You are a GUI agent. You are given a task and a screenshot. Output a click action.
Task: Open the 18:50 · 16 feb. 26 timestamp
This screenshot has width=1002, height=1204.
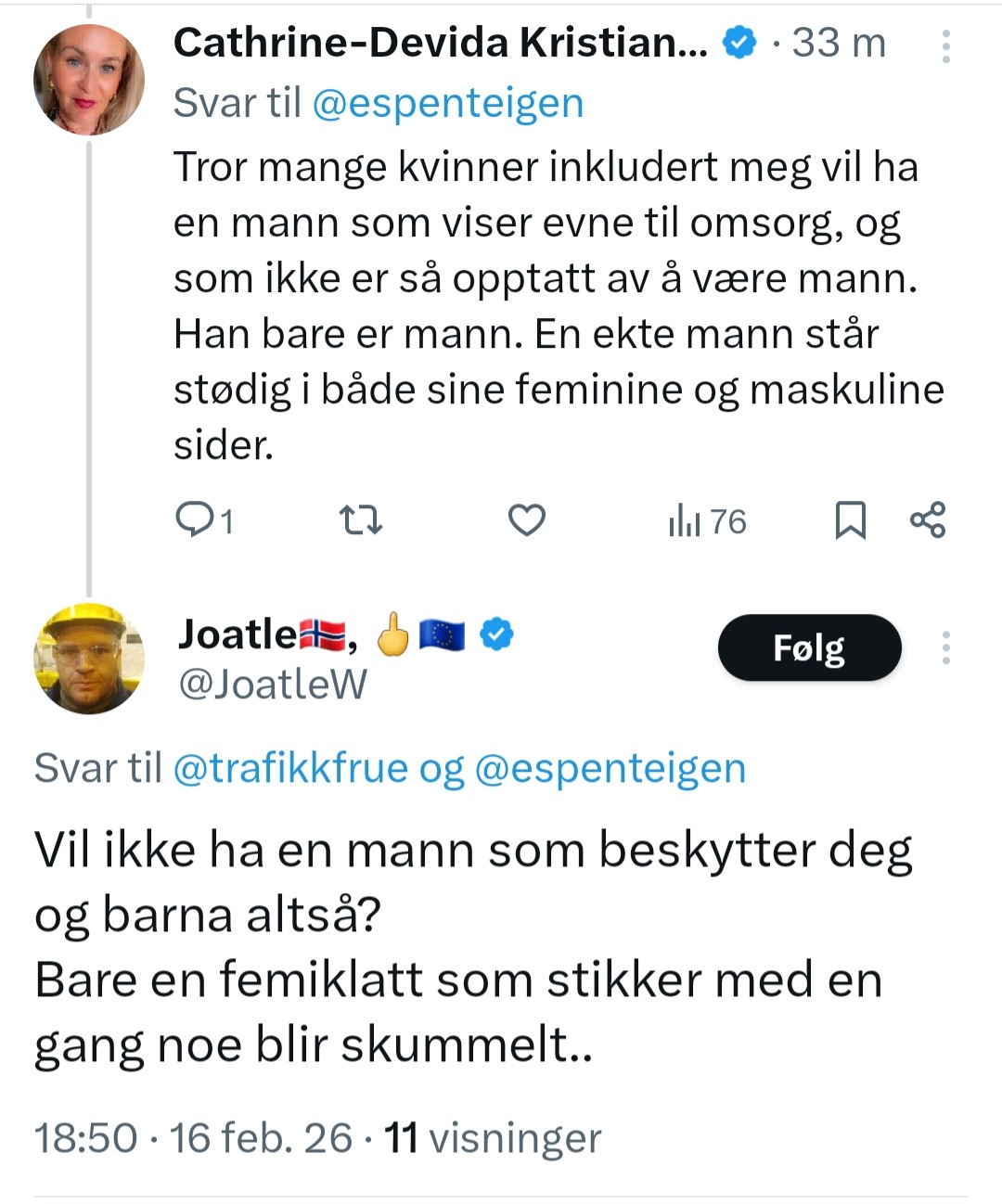click(x=193, y=1137)
